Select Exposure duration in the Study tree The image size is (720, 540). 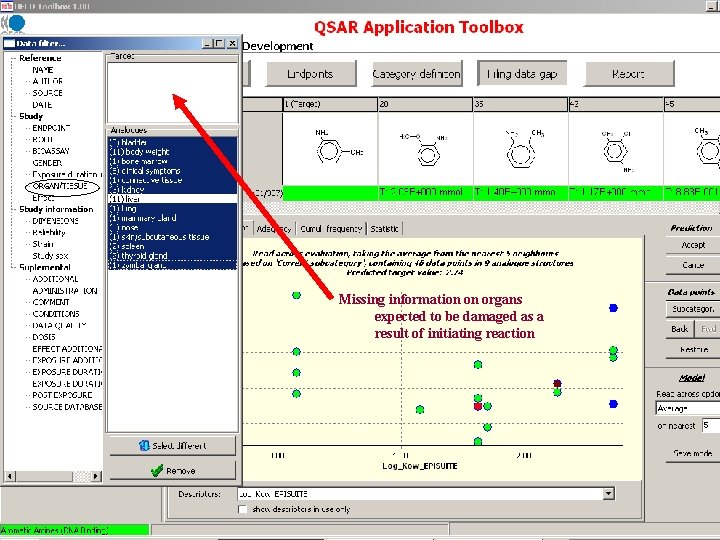67,174
